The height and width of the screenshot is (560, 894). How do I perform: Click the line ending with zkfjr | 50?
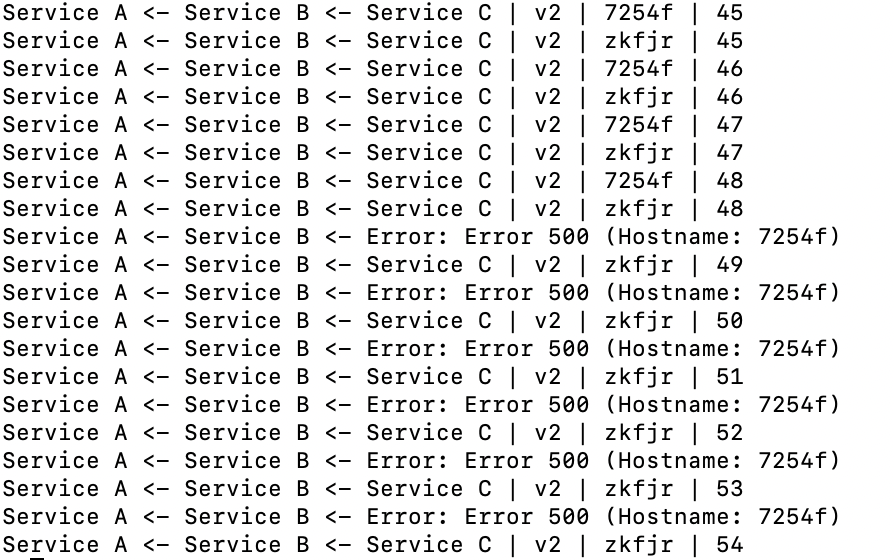[373, 320]
